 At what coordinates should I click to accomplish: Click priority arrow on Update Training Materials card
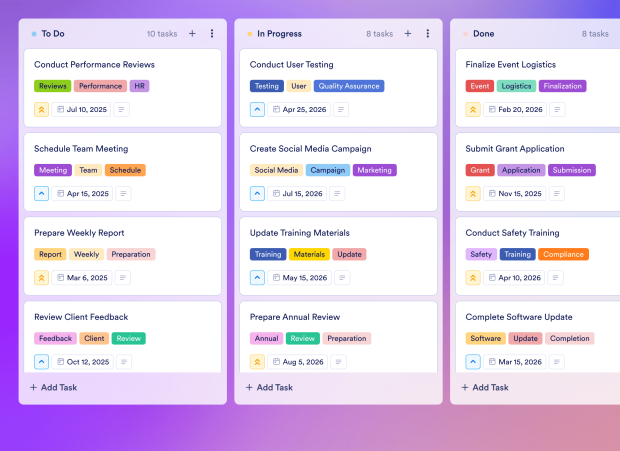tap(258, 278)
